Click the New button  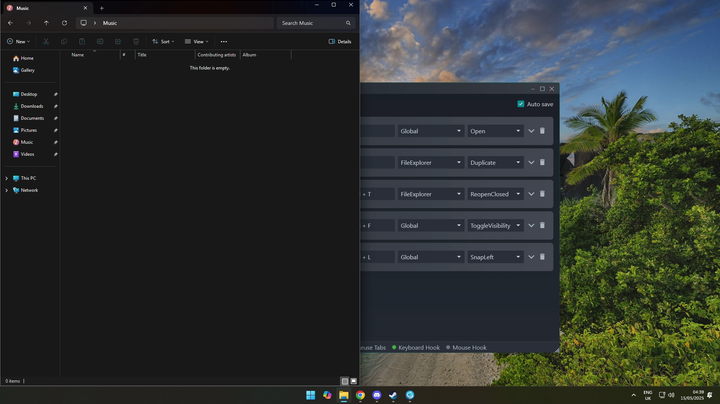(x=18, y=42)
